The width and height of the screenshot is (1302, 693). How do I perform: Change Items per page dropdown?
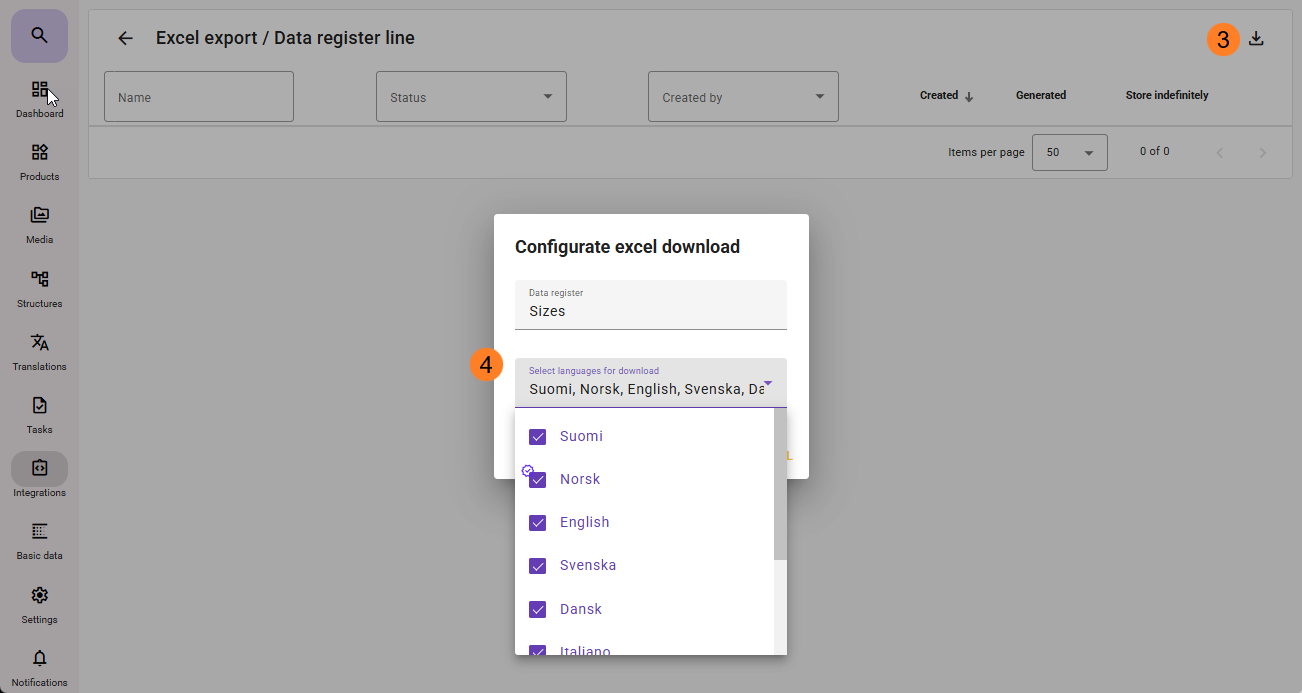click(x=1069, y=153)
